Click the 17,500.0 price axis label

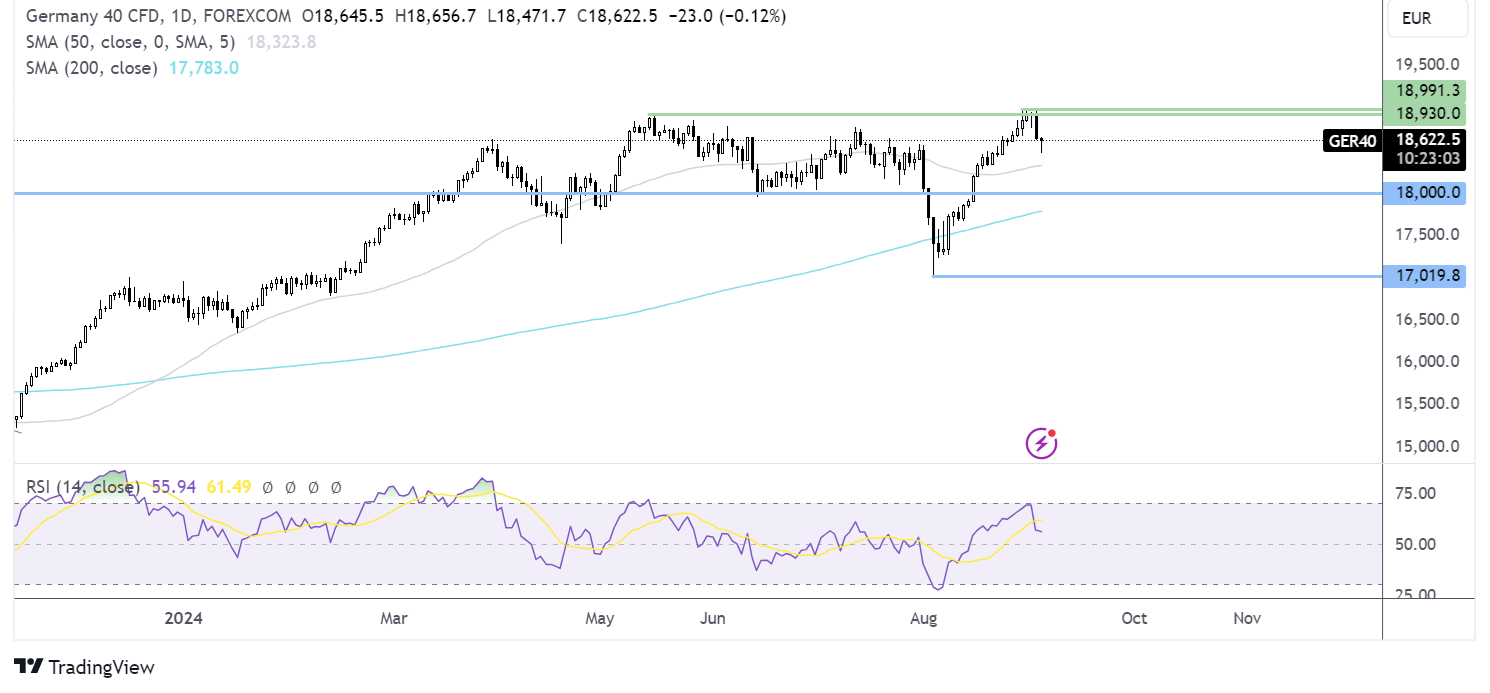(1429, 234)
